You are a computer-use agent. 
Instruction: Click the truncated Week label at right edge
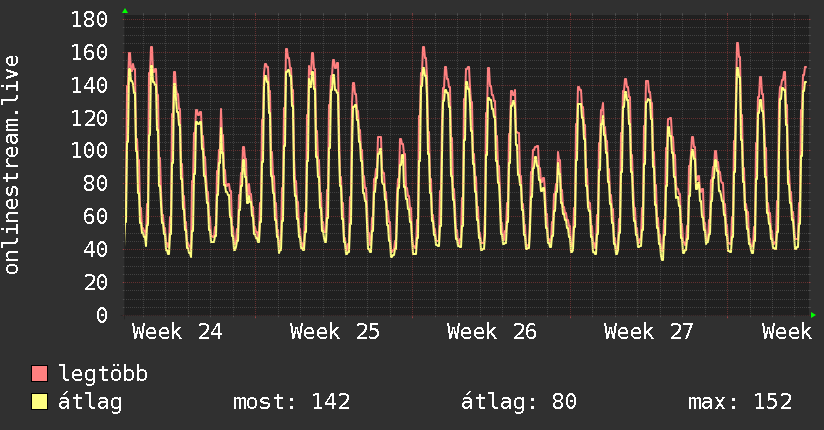(787, 332)
